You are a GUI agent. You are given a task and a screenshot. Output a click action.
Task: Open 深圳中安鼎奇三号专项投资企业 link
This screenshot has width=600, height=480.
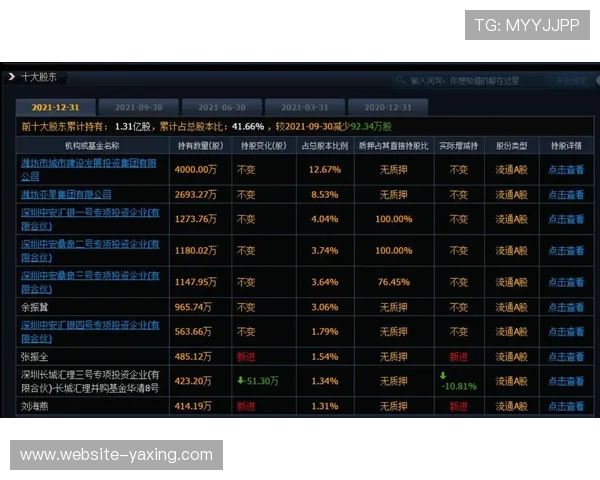[x=90, y=282]
